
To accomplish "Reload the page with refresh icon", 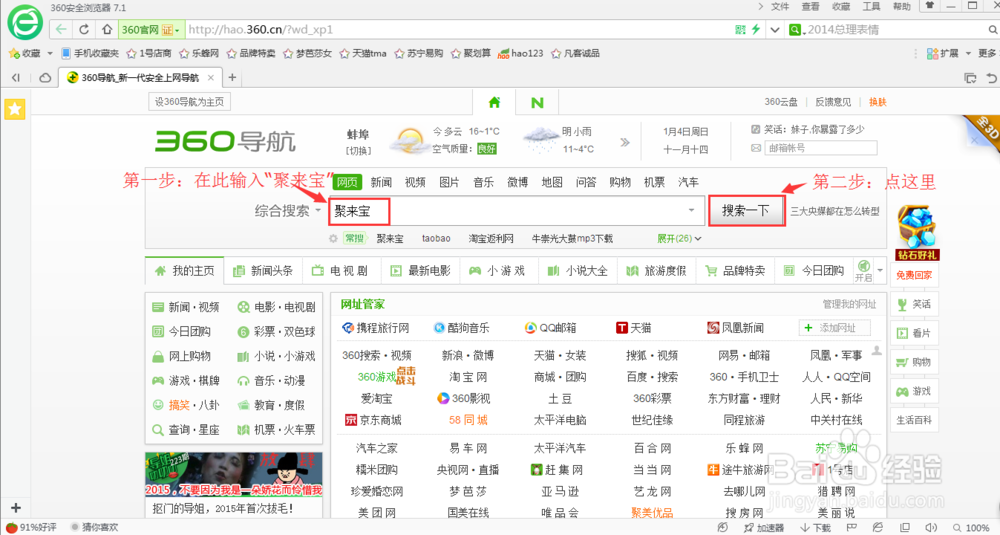I will [x=84, y=29].
